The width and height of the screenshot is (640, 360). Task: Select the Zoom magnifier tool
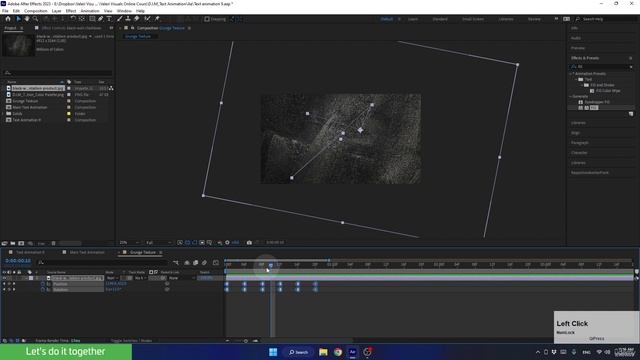click(36, 19)
